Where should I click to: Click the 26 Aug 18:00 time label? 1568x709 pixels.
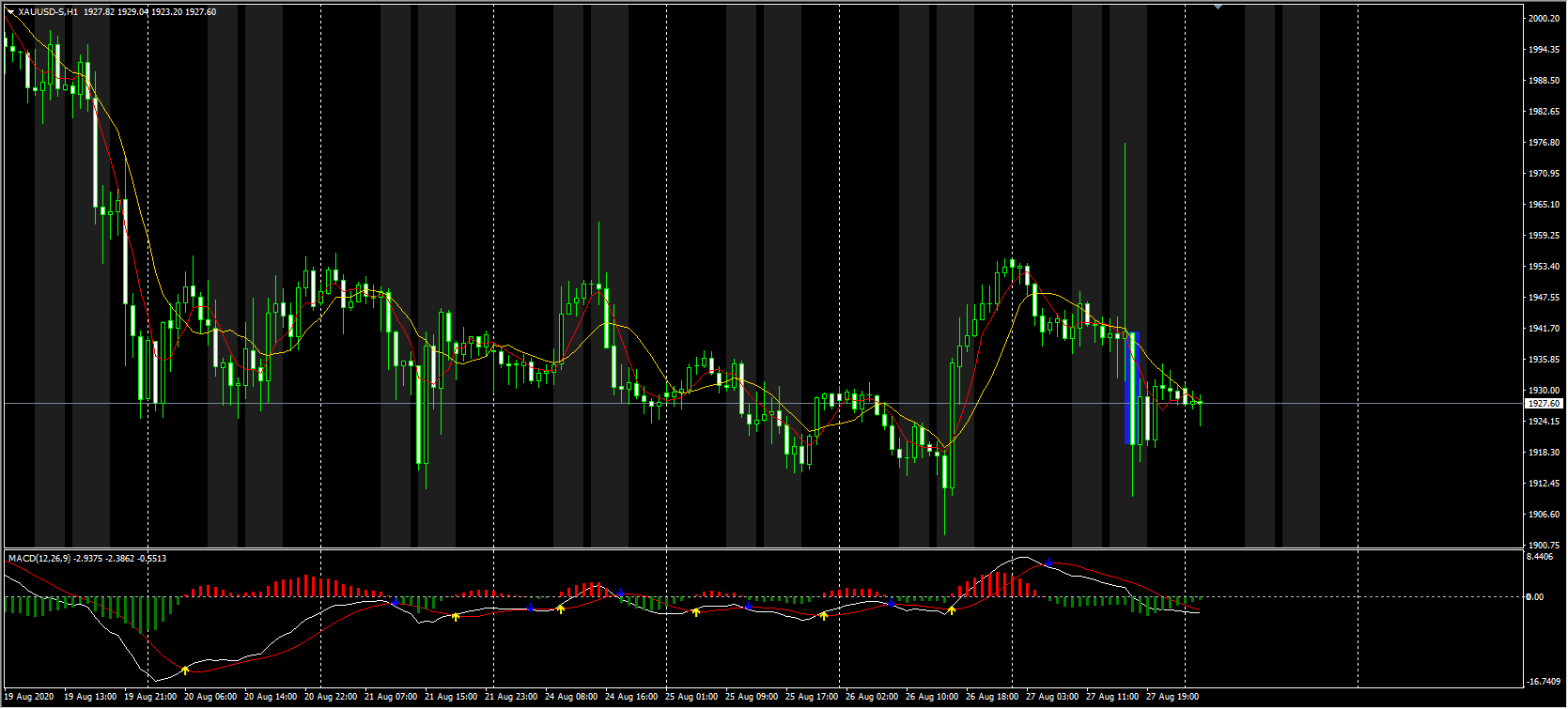point(992,697)
